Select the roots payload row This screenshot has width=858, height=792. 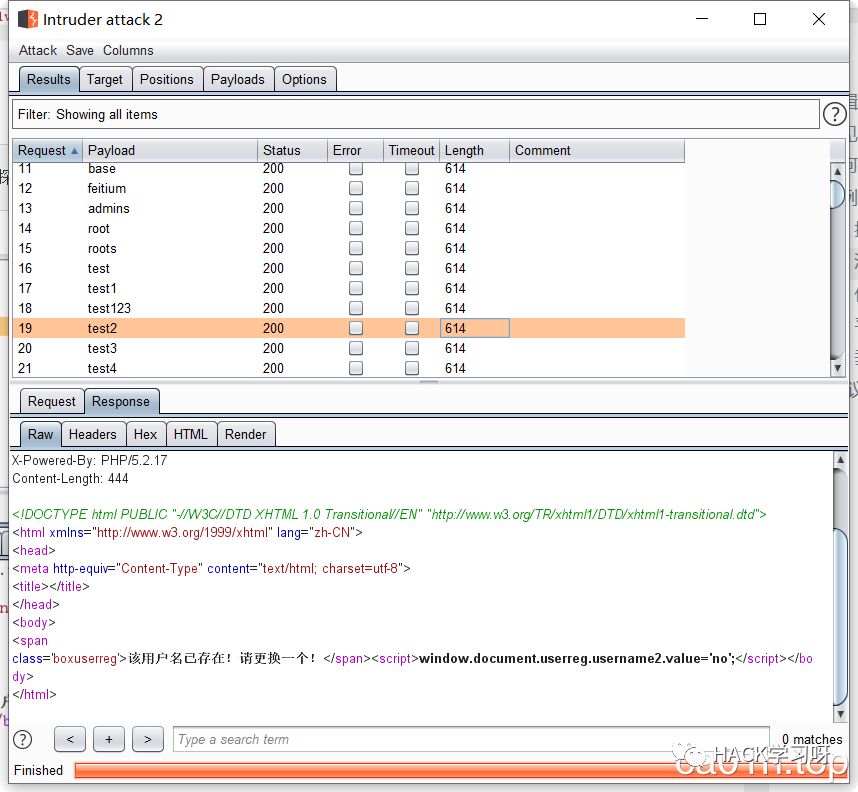pos(349,248)
